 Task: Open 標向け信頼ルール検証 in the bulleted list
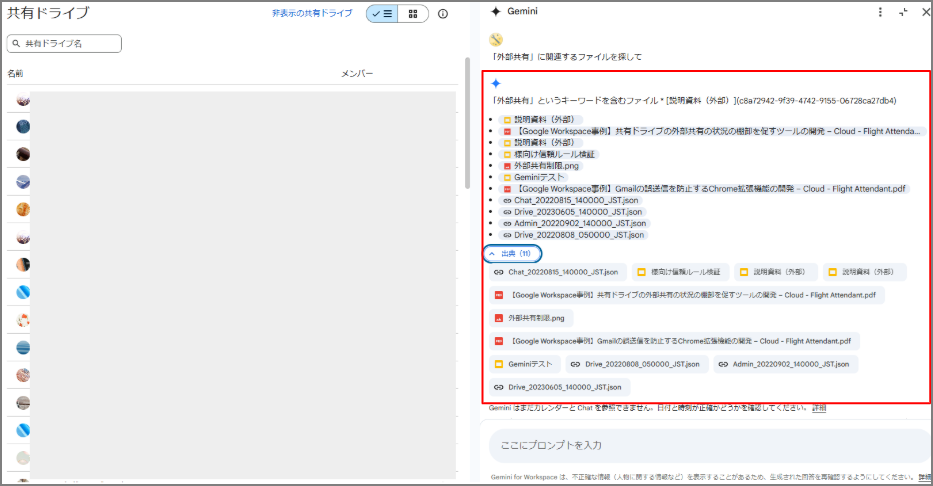[548, 154]
